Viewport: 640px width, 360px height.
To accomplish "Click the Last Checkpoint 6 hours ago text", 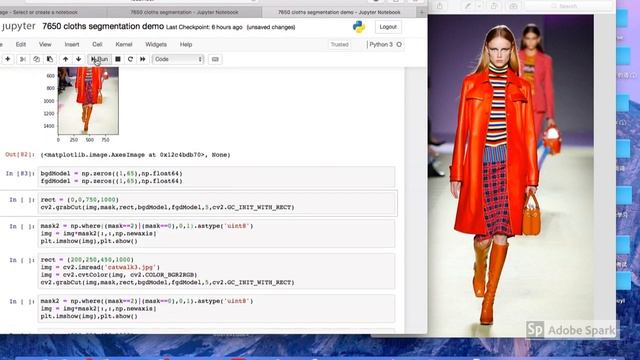I will (204, 27).
